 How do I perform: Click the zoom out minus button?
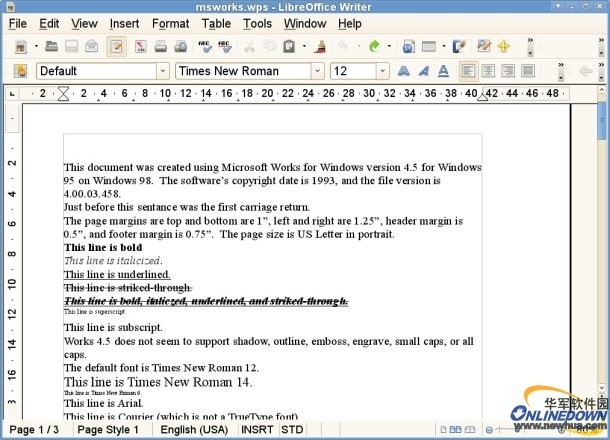(489, 430)
